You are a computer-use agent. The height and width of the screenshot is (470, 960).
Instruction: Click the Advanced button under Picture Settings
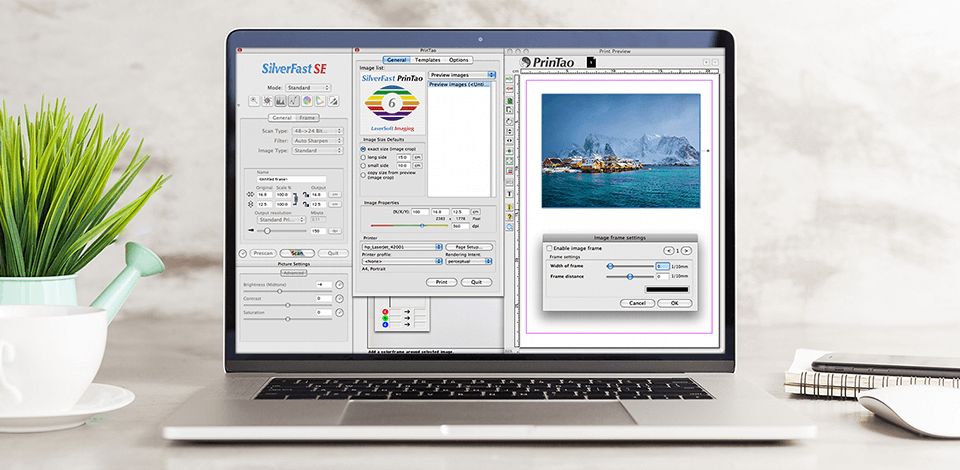pos(293,273)
